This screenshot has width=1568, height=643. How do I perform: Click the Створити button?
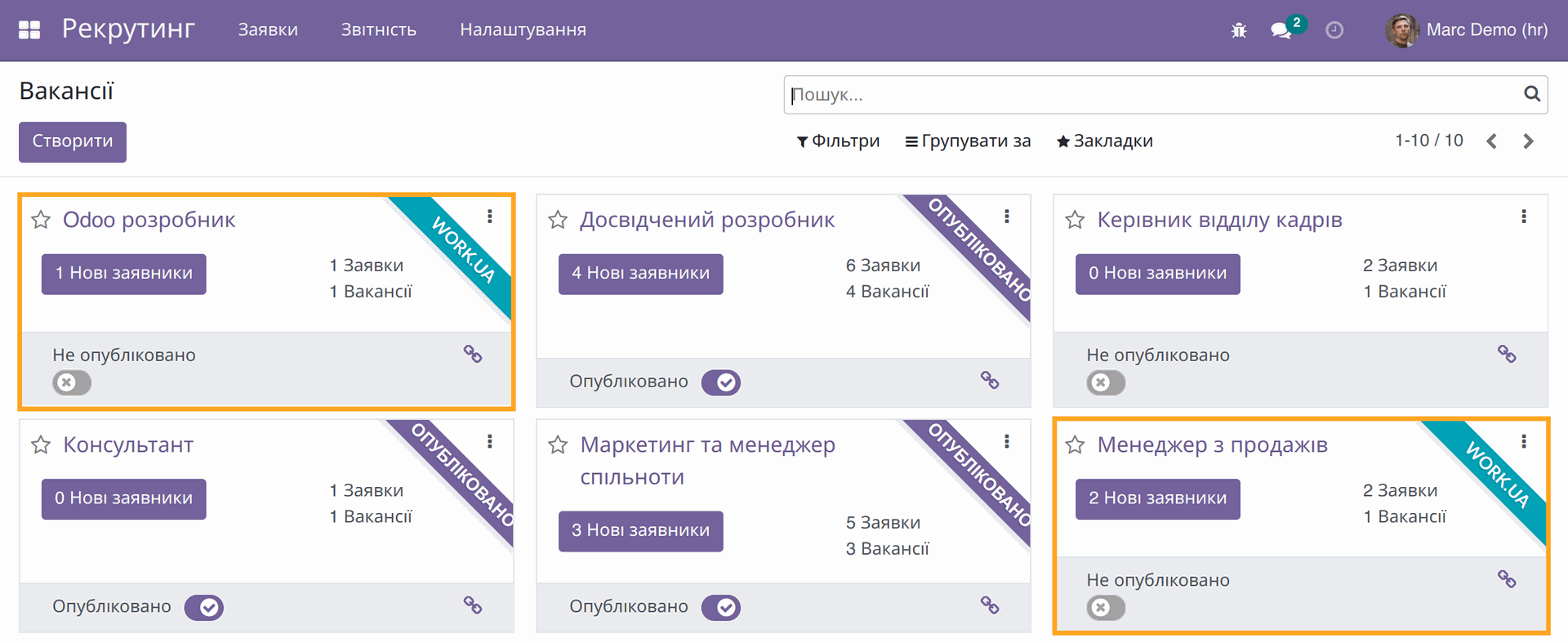(x=73, y=142)
